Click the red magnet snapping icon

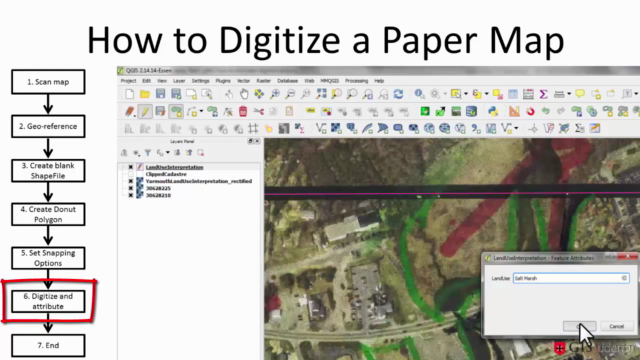530,111
